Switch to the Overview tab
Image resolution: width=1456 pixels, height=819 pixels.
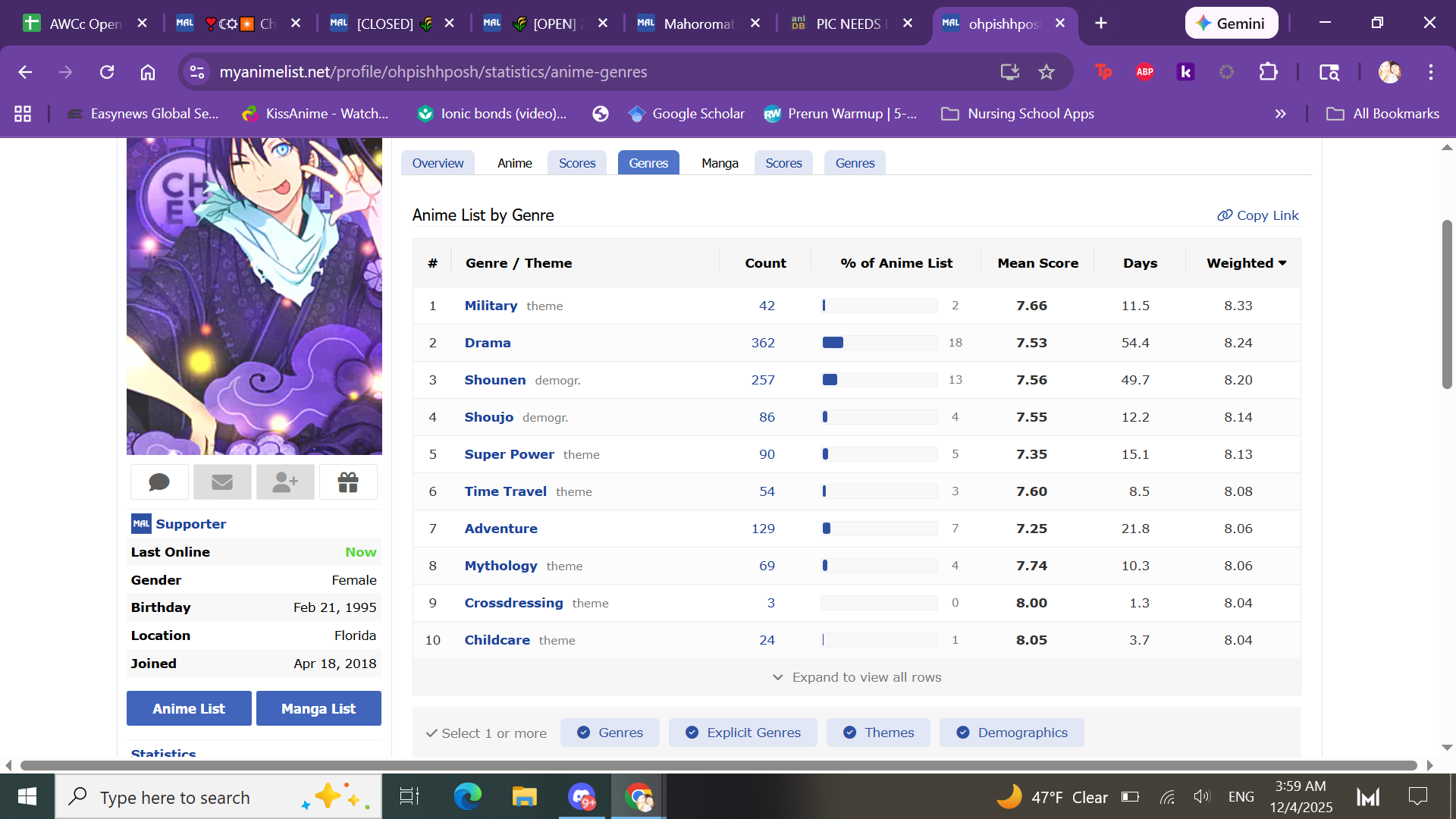coord(438,163)
